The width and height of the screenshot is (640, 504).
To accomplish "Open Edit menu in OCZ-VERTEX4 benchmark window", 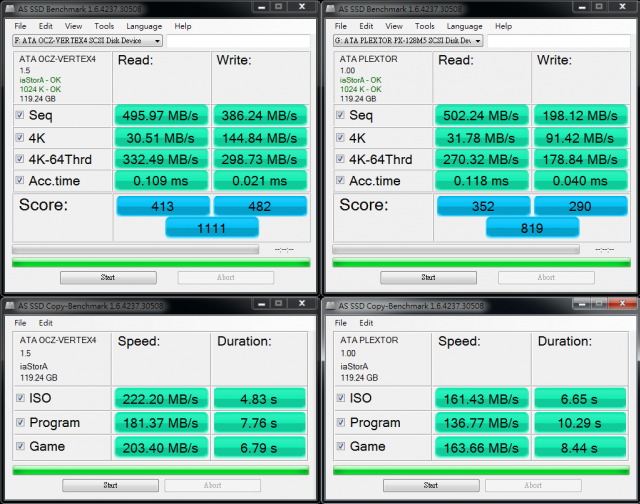I will point(46,26).
